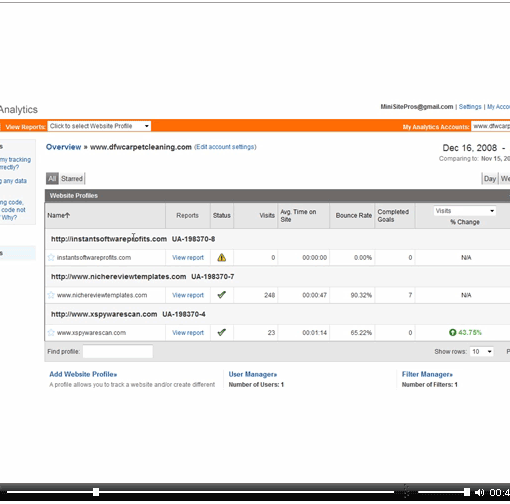Mute the video using the speaker icon

[479, 492]
